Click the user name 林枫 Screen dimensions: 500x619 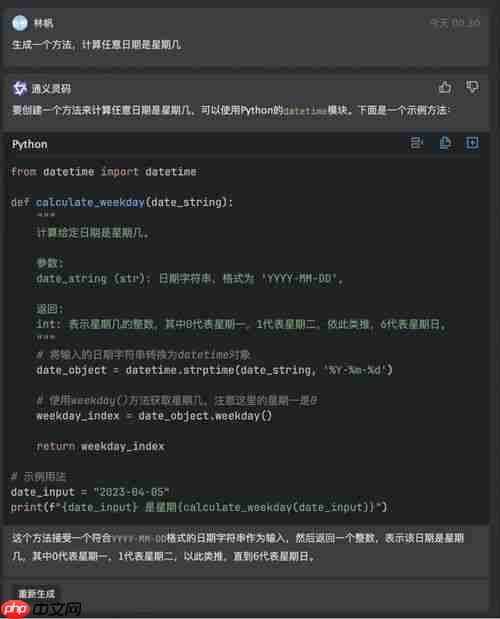(x=43, y=23)
